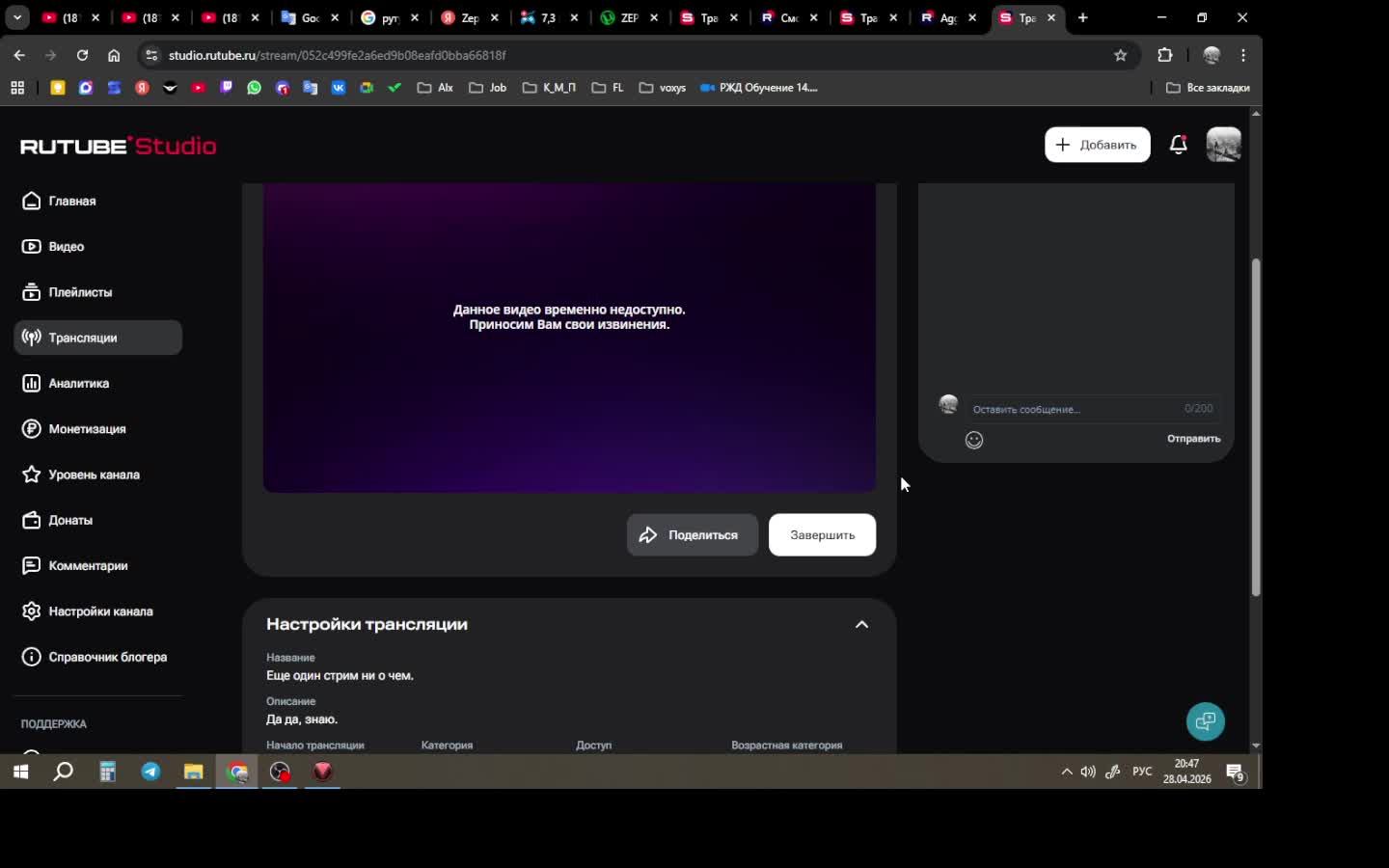End the stream with Завершить

point(822,535)
